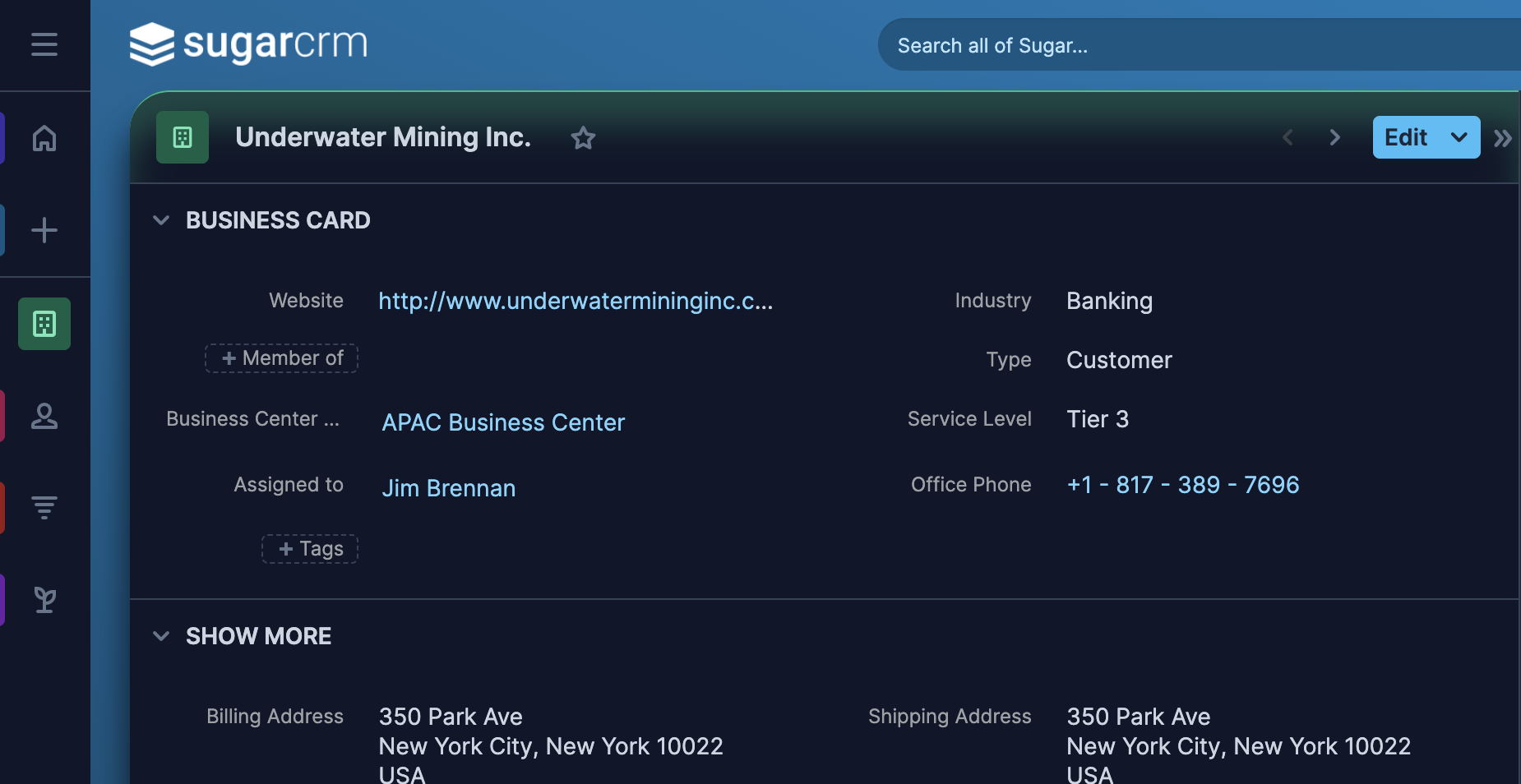Open the Edit button dropdown arrow

[1459, 137]
